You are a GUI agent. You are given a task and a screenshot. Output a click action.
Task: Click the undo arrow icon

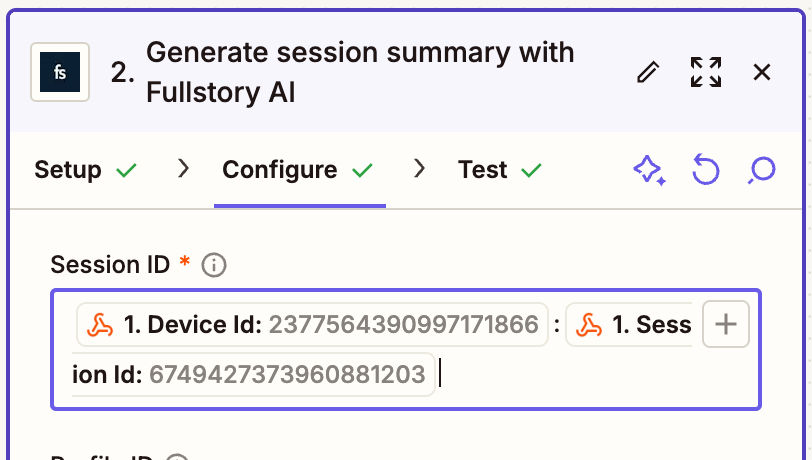(706, 170)
